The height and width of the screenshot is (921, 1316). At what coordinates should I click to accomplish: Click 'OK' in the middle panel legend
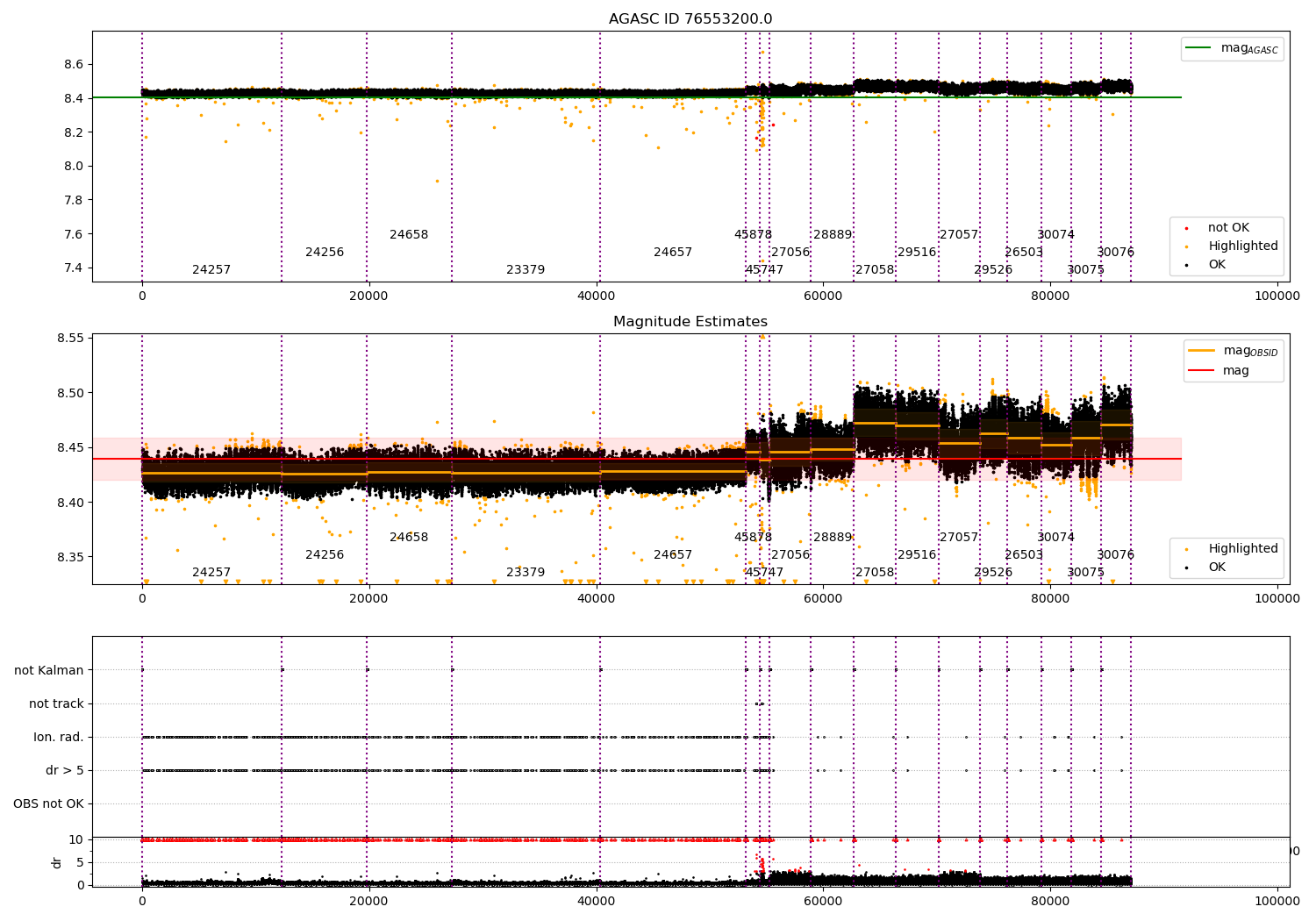click(x=1217, y=568)
